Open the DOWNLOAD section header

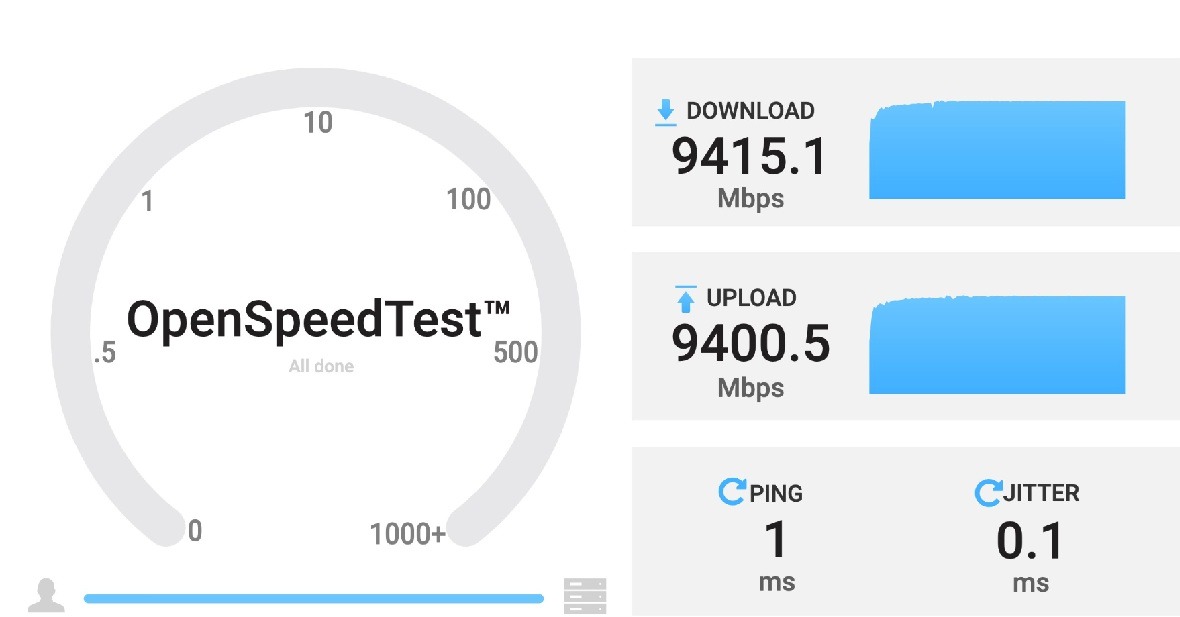pyautogui.click(x=748, y=110)
